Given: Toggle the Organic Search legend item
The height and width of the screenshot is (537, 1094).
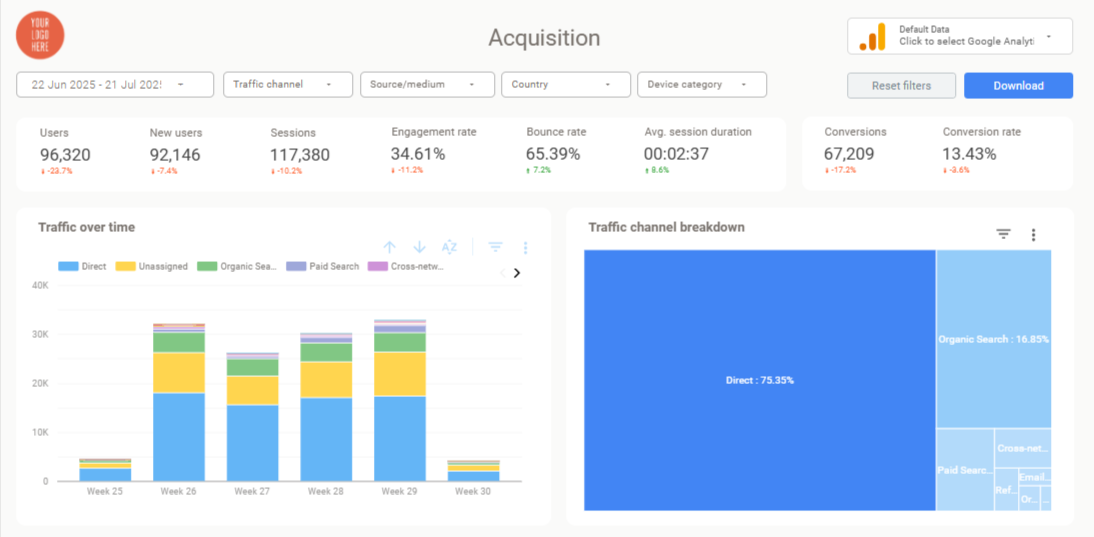Looking at the screenshot, I should [238, 266].
